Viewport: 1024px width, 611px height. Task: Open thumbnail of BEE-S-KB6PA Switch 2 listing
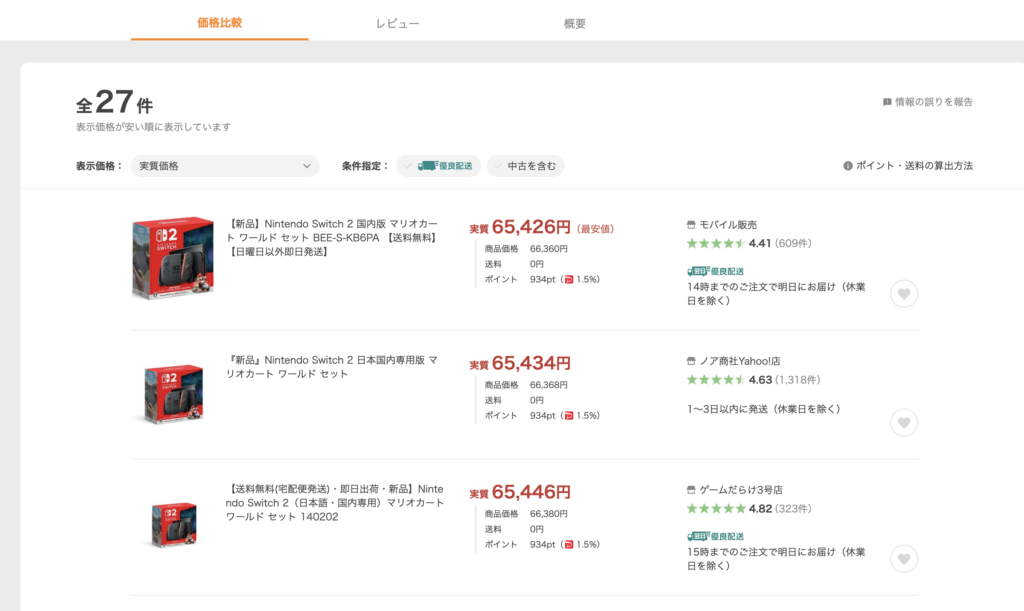coord(173,258)
